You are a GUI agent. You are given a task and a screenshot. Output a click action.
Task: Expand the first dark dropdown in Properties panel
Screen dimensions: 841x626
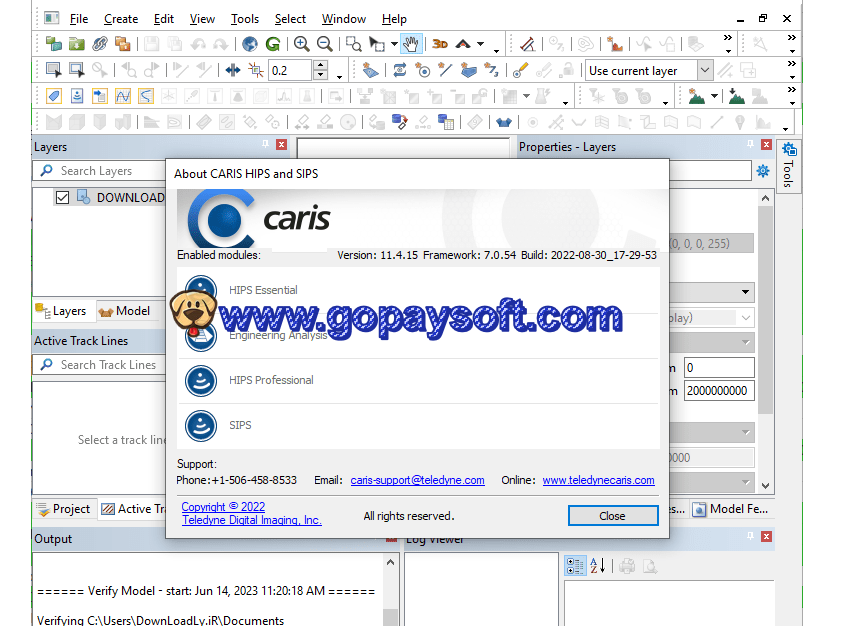point(745,292)
